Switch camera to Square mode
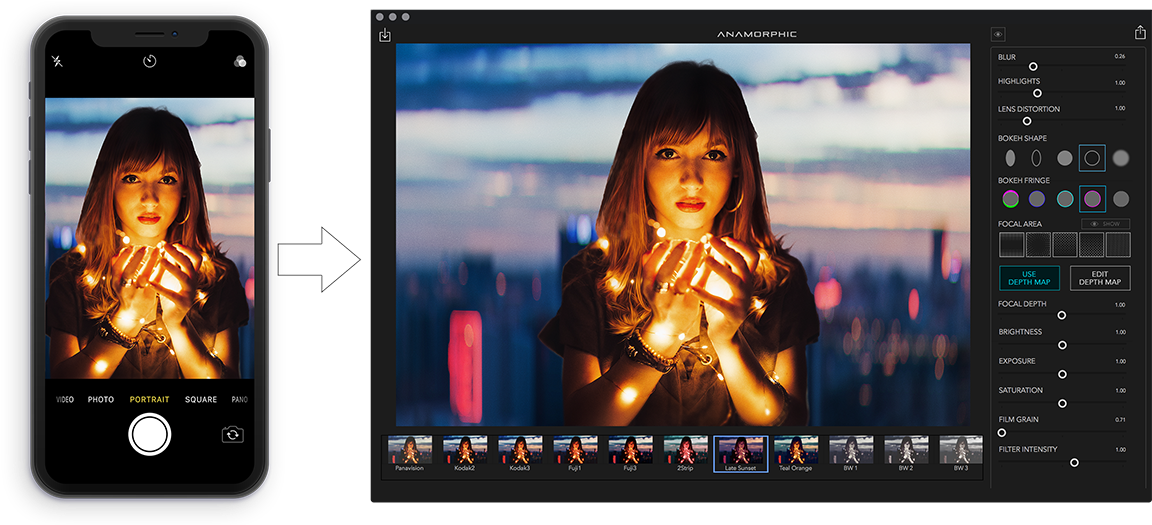The width and height of the screenshot is (1152, 525). click(x=200, y=400)
